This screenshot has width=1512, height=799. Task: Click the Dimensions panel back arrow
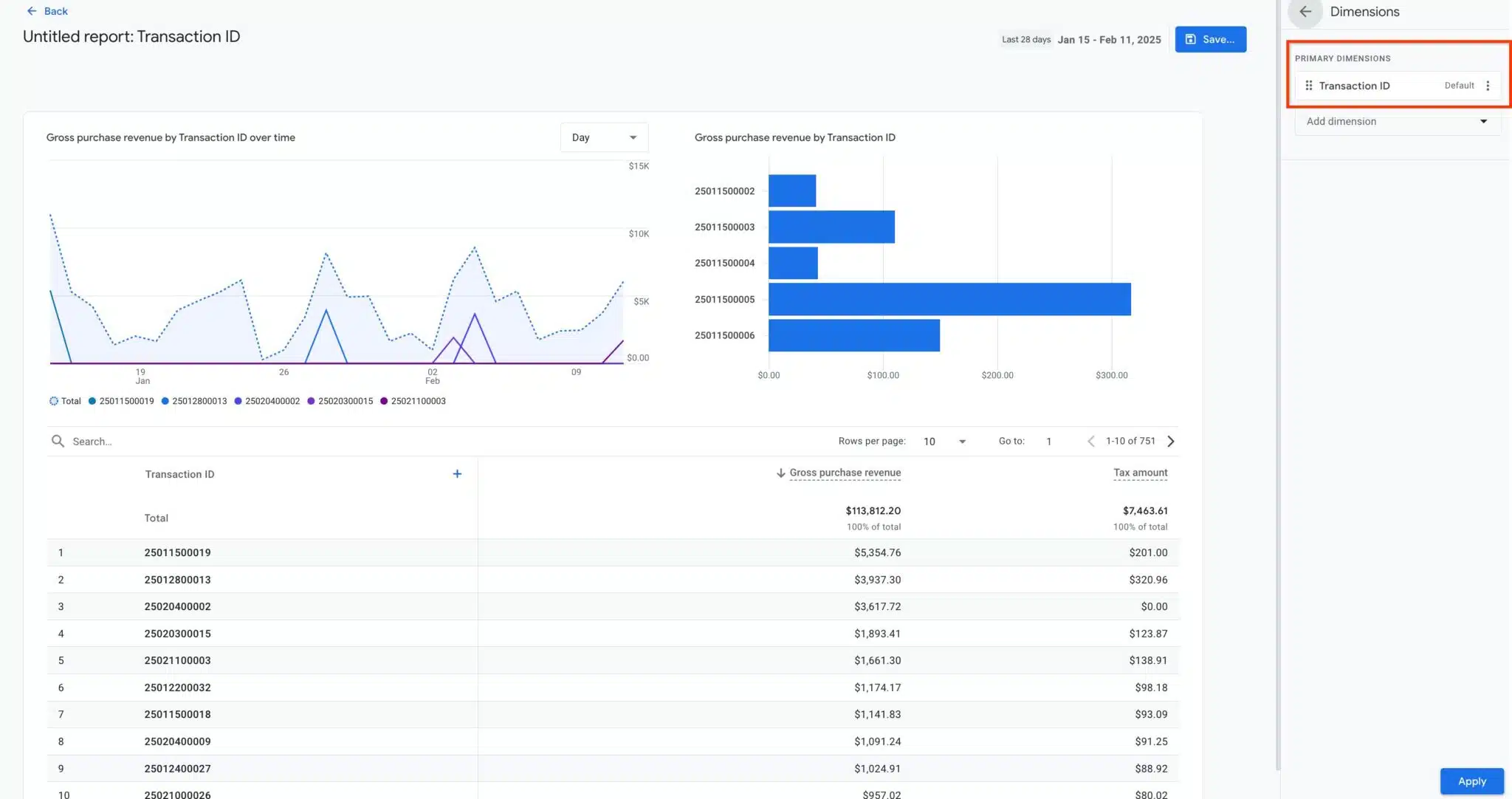pos(1305,12)
